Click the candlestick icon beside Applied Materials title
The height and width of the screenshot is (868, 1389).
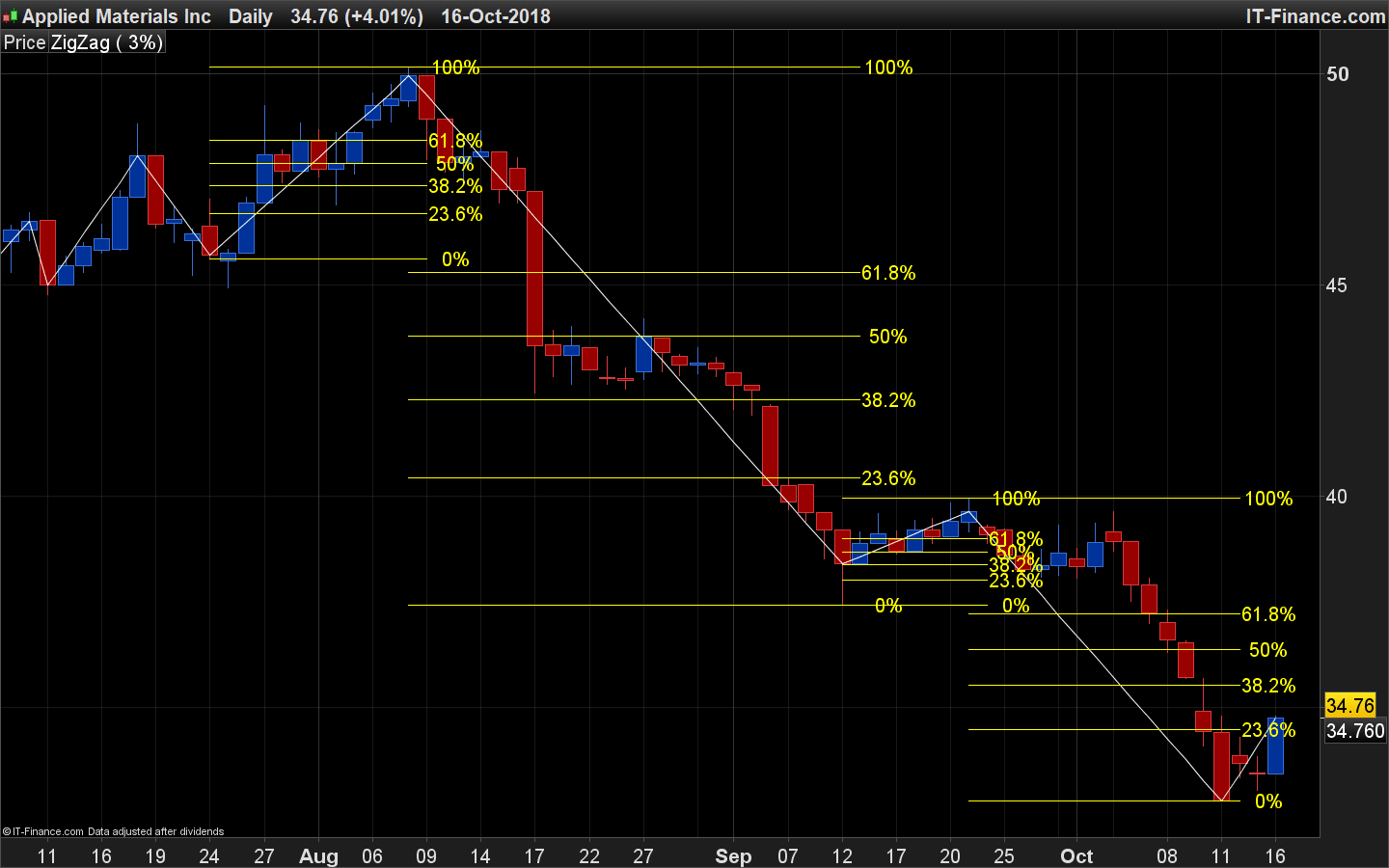click(11, 17)
